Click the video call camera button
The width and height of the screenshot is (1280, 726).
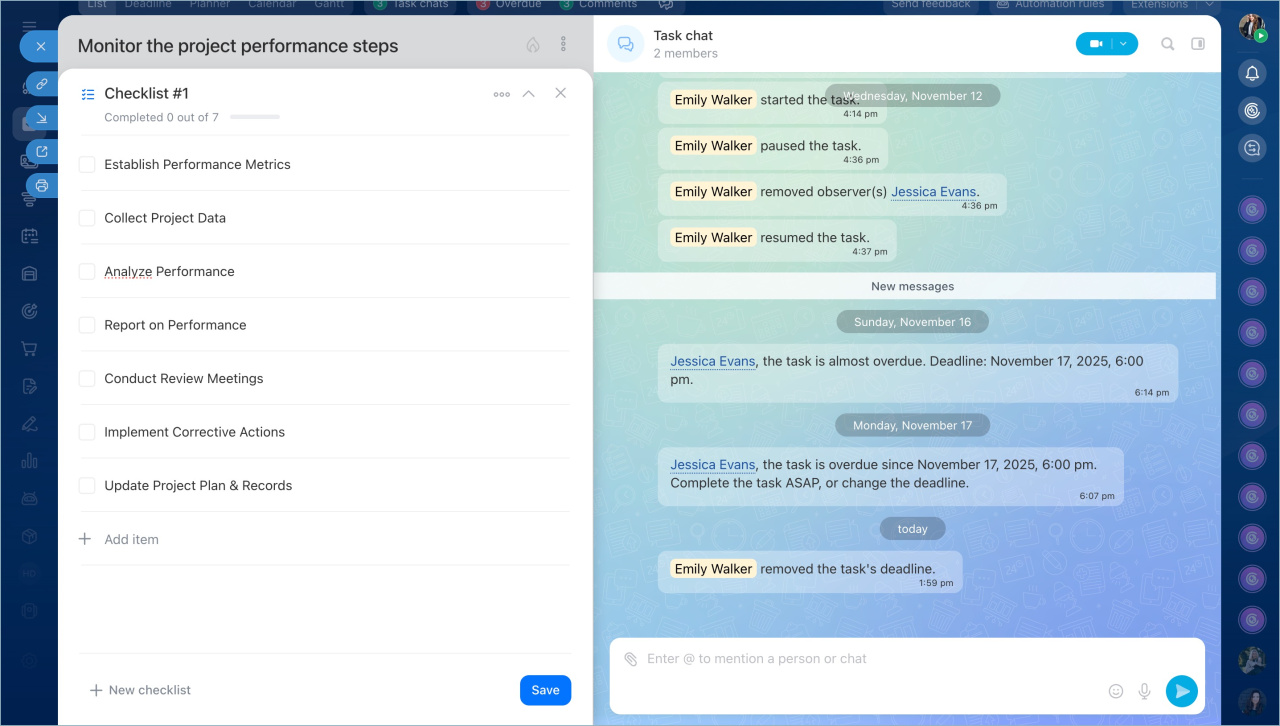(x=1096, y=44)
